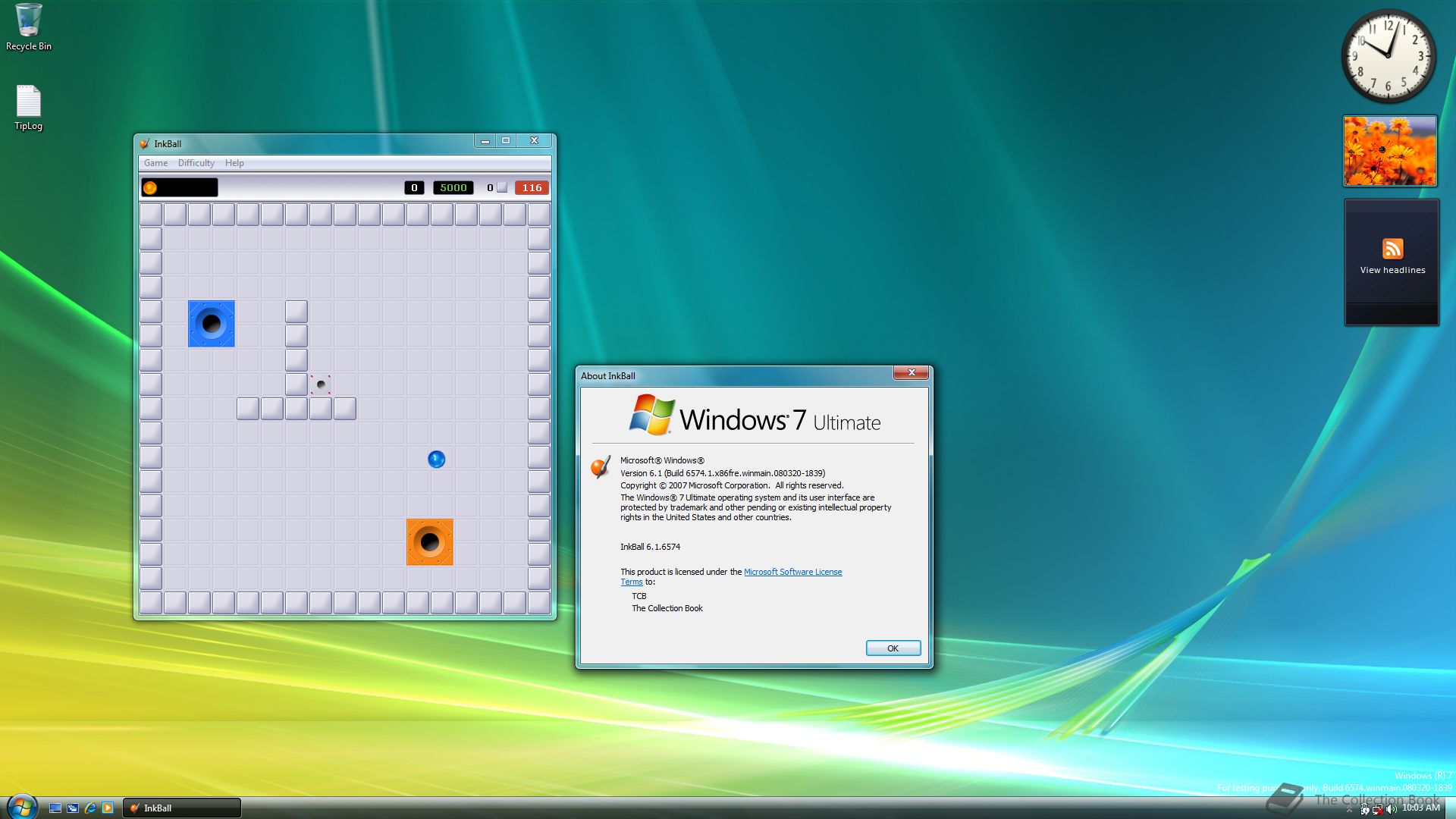
Task: Close the InkBall game window
Action: [535, 141]
